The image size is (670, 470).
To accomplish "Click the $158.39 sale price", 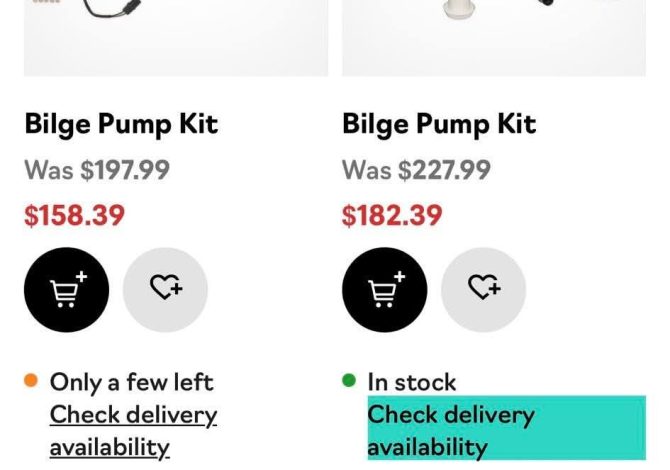I will pos(75,215).
